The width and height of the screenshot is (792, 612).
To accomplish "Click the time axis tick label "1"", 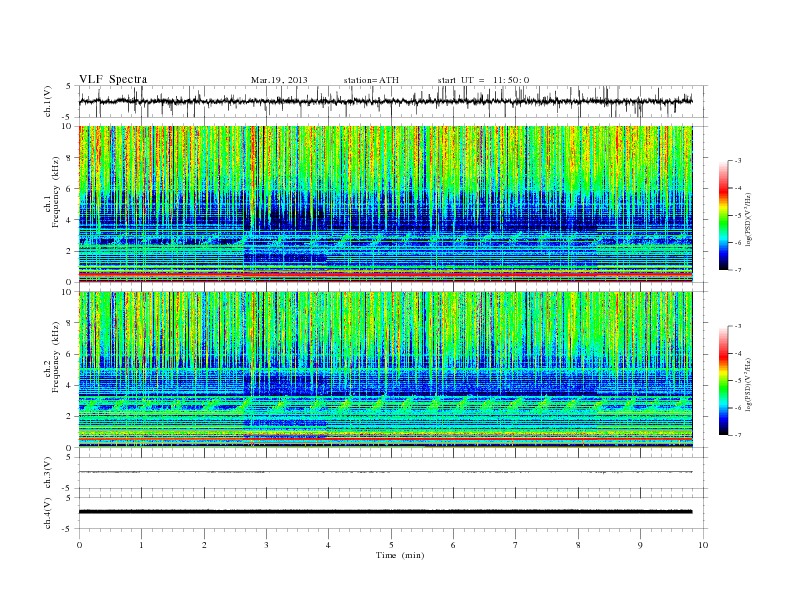I will pyautogui.click(x=141, y=545).
